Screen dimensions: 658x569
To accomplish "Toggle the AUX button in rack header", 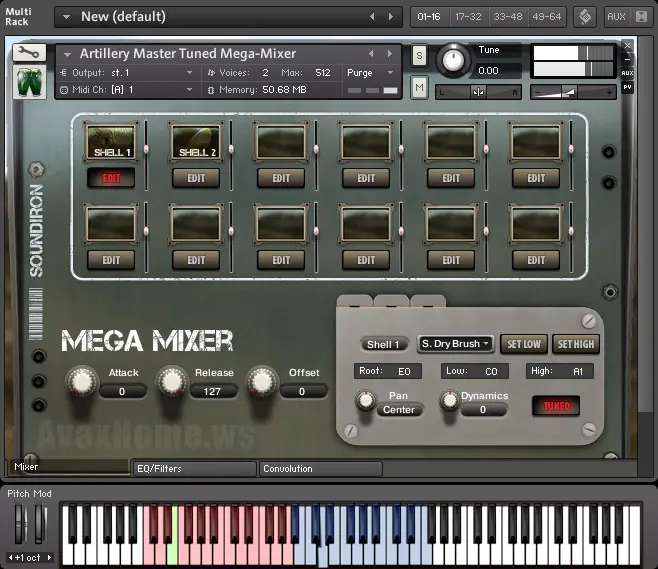I will click(x=616, y=17).
